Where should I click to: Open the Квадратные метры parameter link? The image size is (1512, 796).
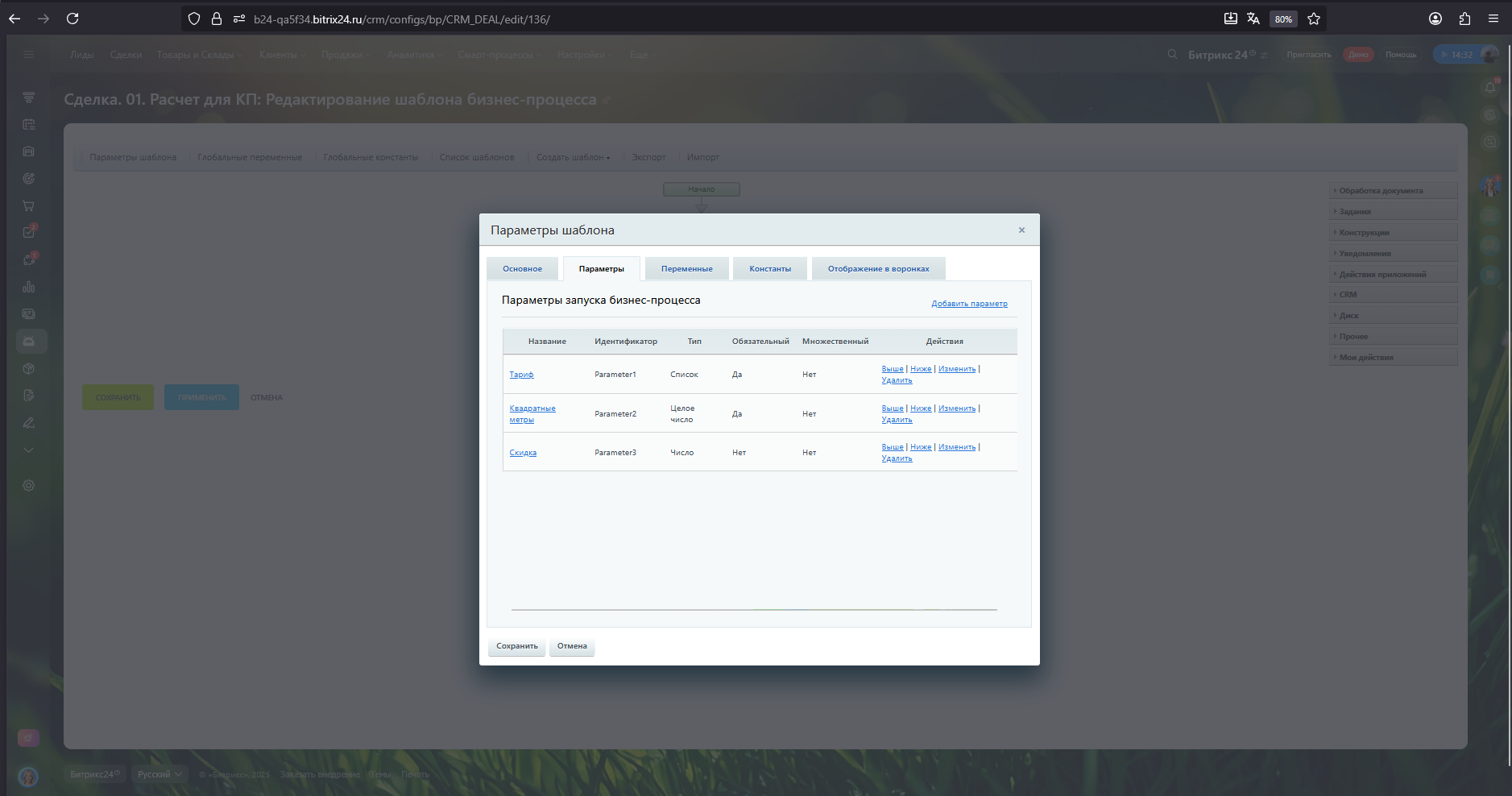click(532, 414)
